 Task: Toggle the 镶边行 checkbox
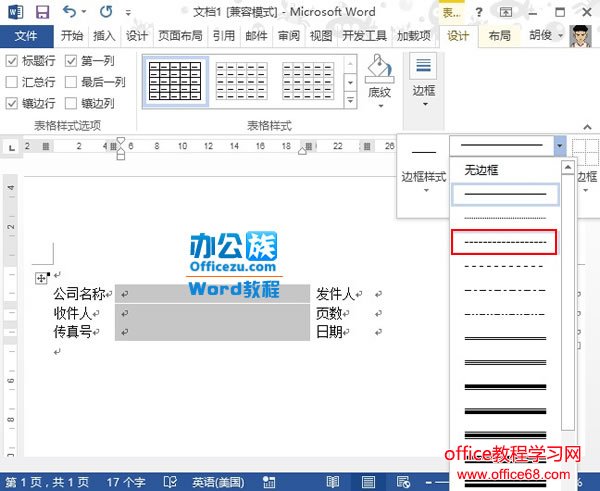pos(12,103)
